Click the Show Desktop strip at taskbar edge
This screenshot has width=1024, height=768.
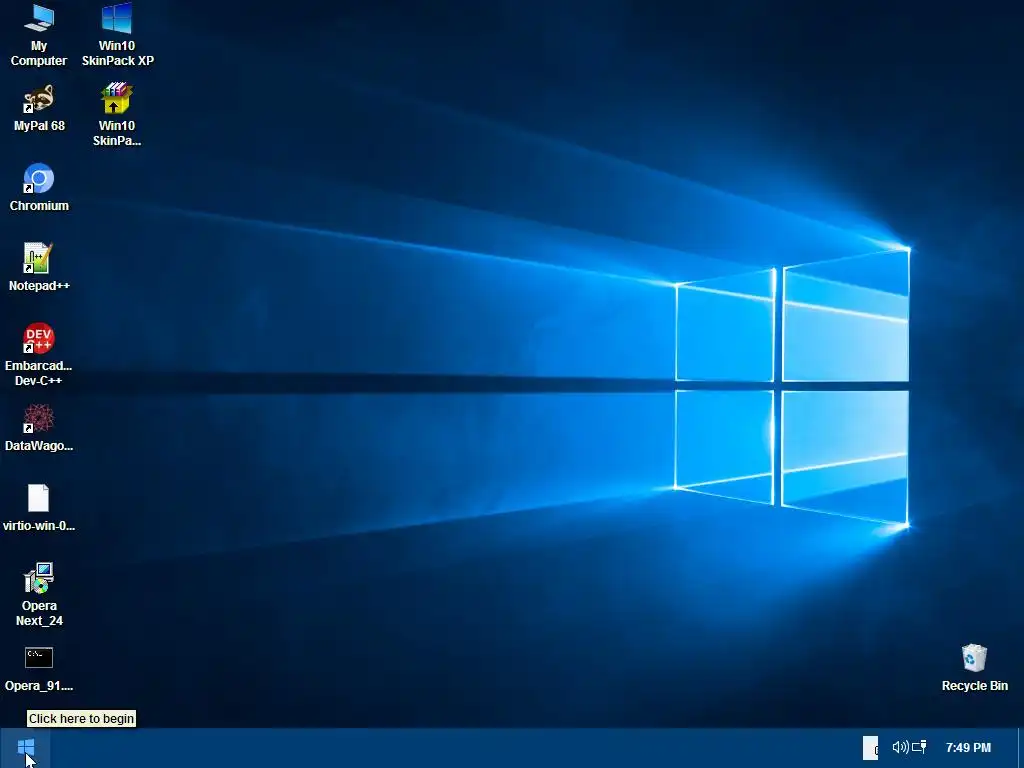coord(1021,748)
